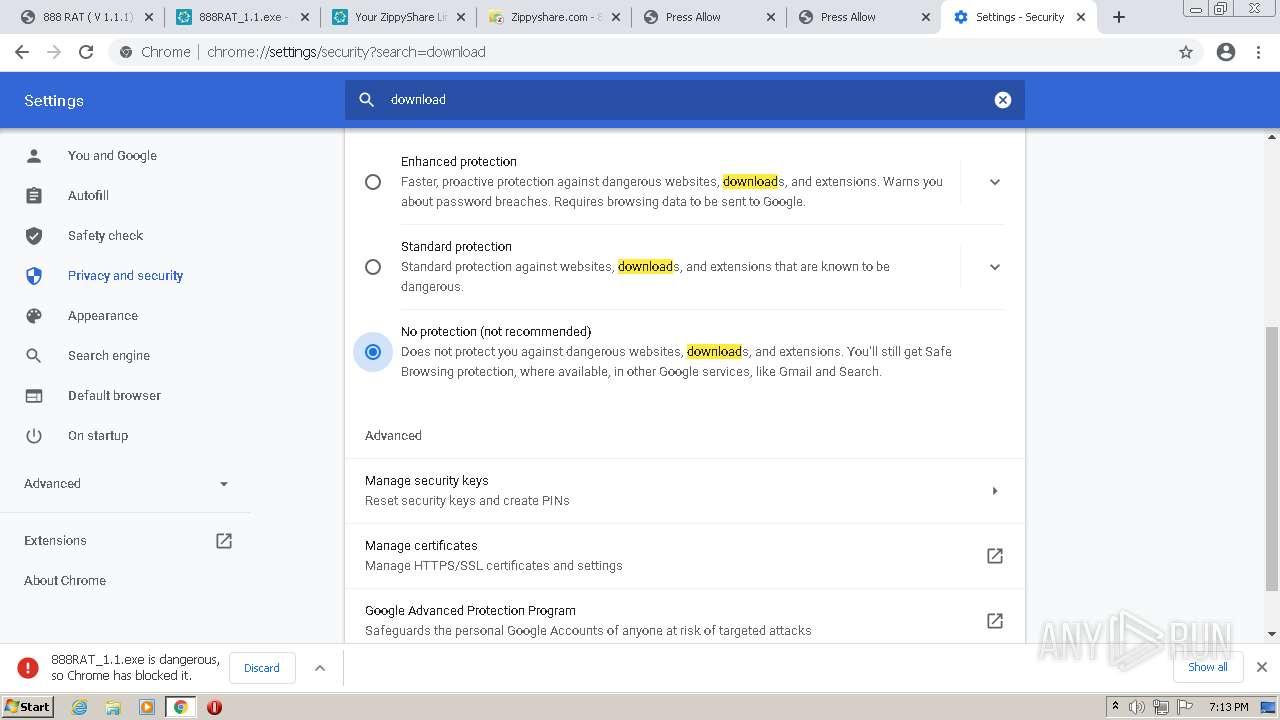Open Autofill settings

click(88, 196)
